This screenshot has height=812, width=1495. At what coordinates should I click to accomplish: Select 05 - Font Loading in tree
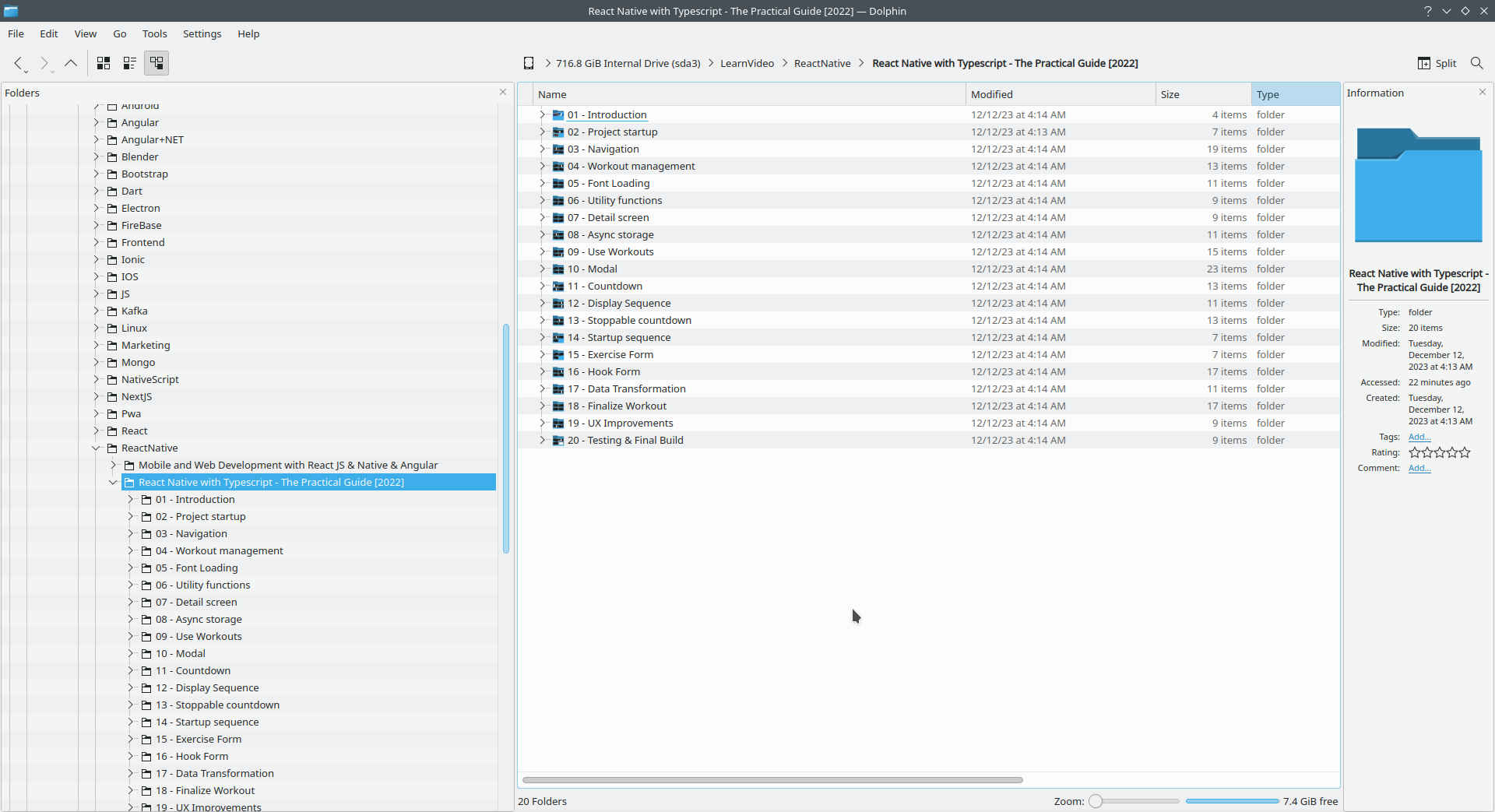coord(197,568)
